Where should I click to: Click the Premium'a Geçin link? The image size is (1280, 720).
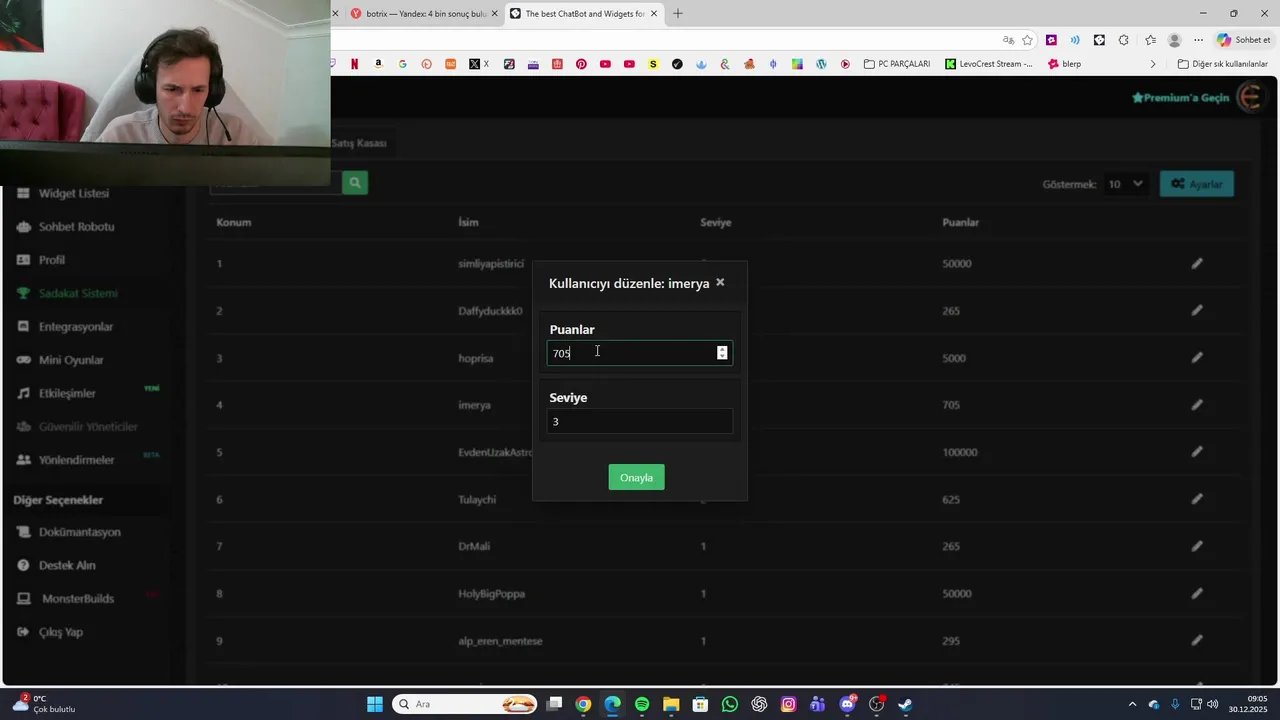[1180, 98]
